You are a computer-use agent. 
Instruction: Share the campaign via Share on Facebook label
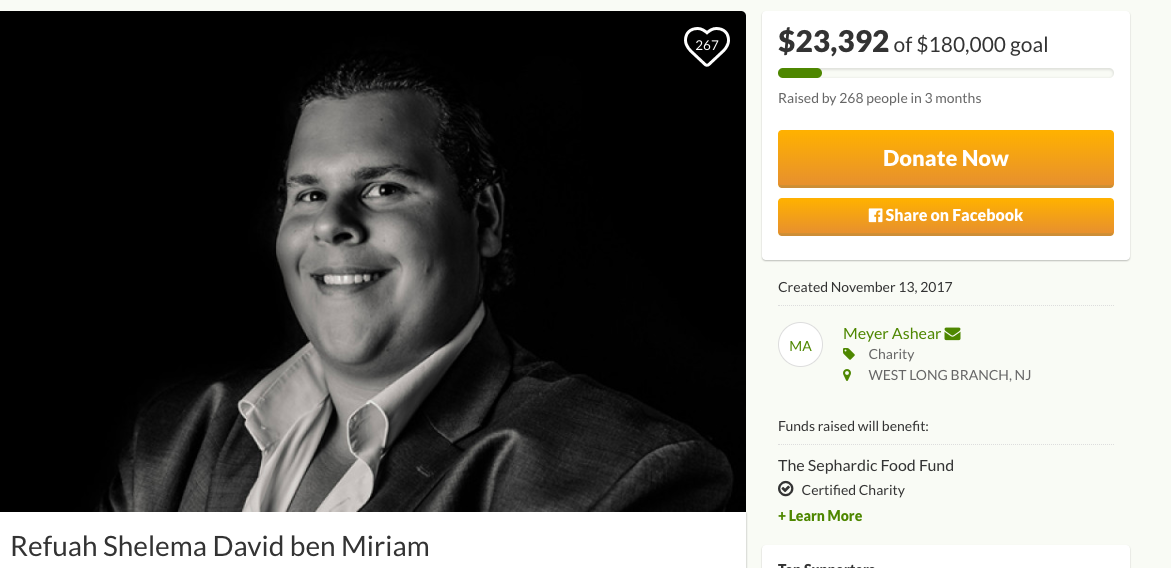coord(954,216)
